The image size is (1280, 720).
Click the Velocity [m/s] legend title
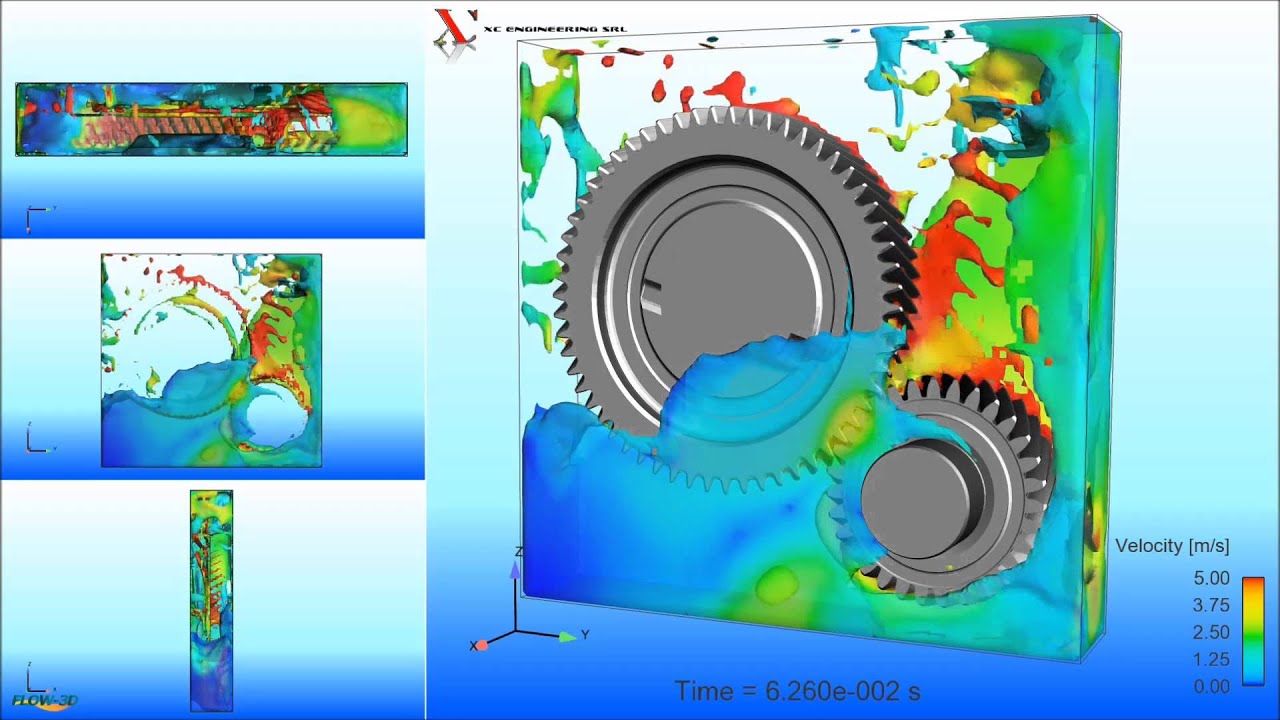click(1172, 546)
